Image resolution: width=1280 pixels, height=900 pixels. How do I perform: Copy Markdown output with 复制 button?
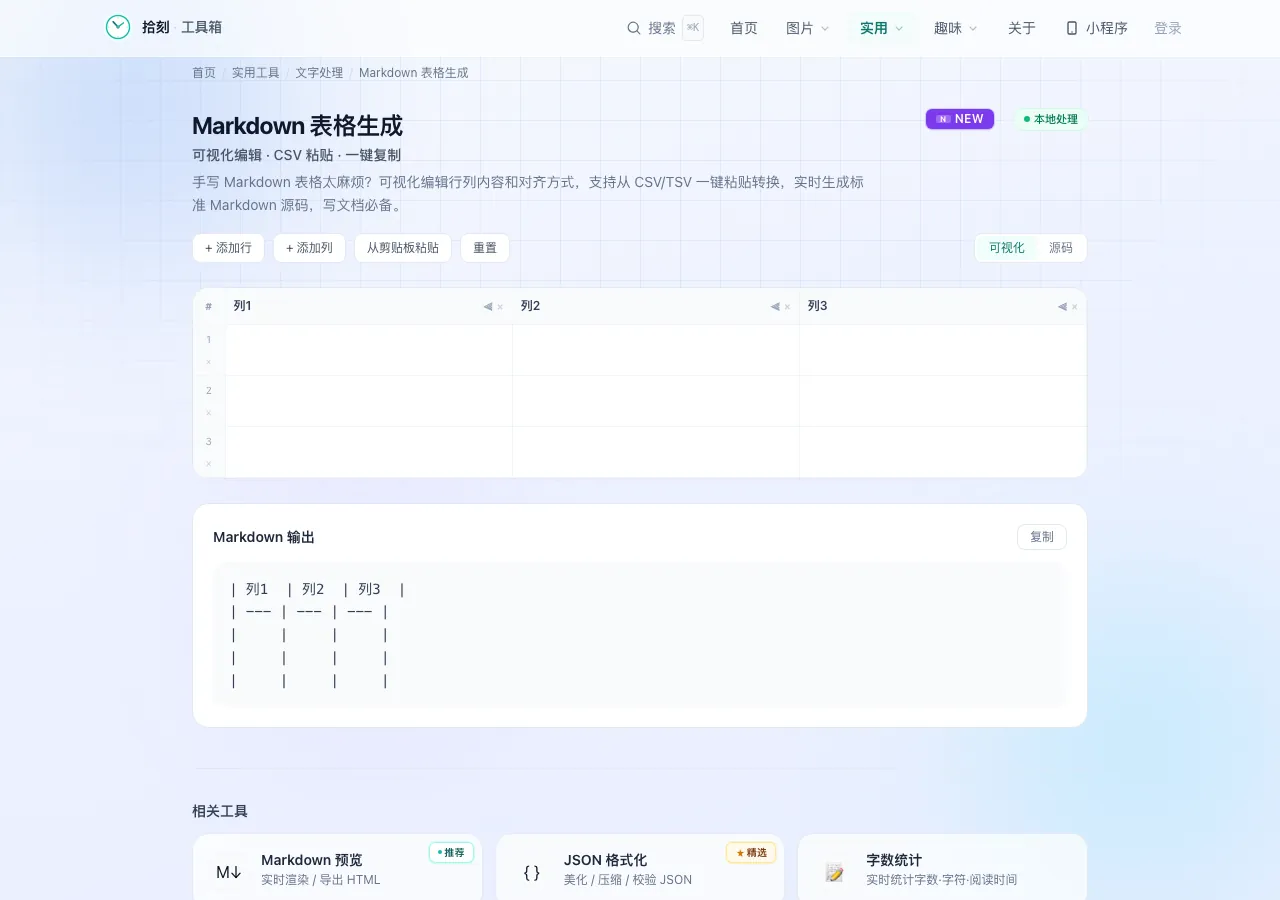tap(1042, 537)
